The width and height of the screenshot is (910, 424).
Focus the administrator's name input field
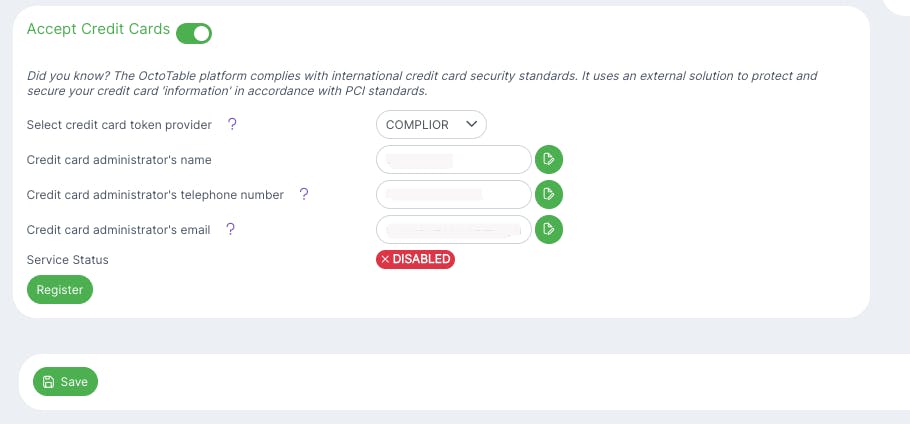click(453, 160)
